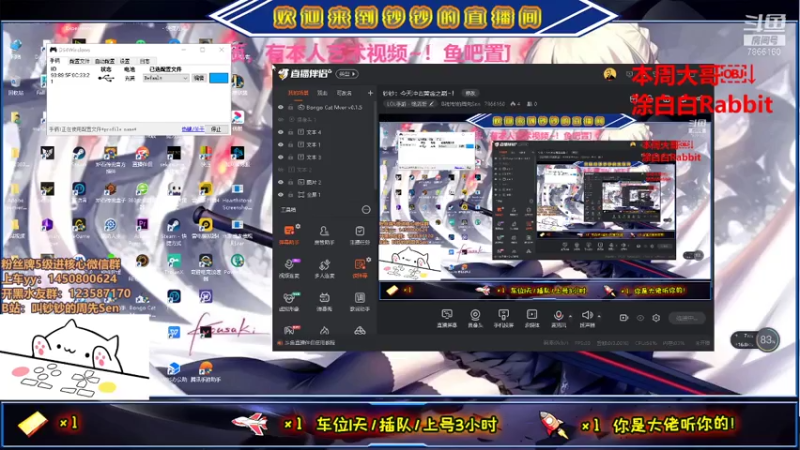
Task: Click the lock icon on the 文本 4 source
Action: tap(290, 132)
